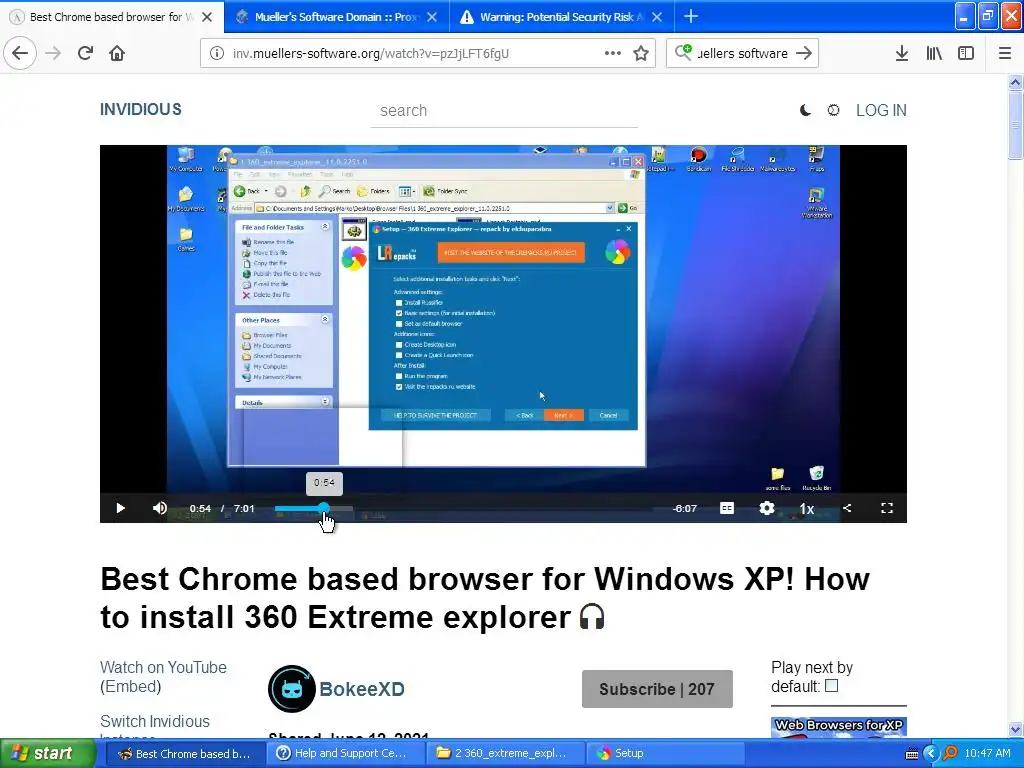
Task: Open BokeeXD channel avatar
Action: (x=291, y=689)
